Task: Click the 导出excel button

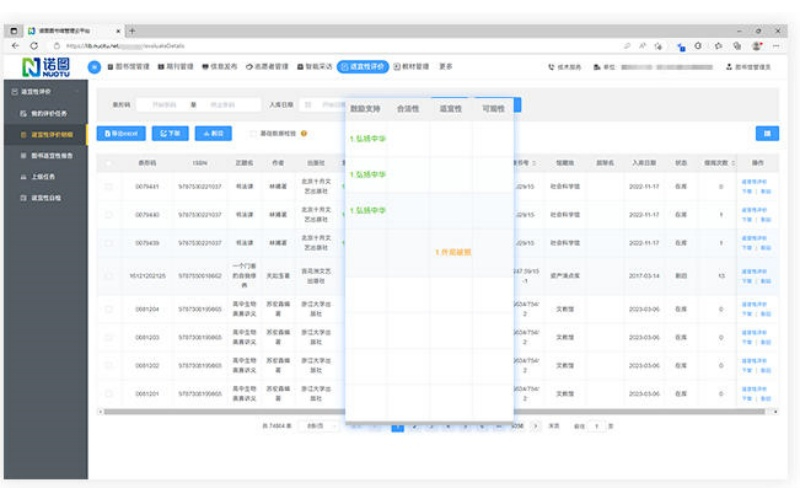Action: click(121, 134)
